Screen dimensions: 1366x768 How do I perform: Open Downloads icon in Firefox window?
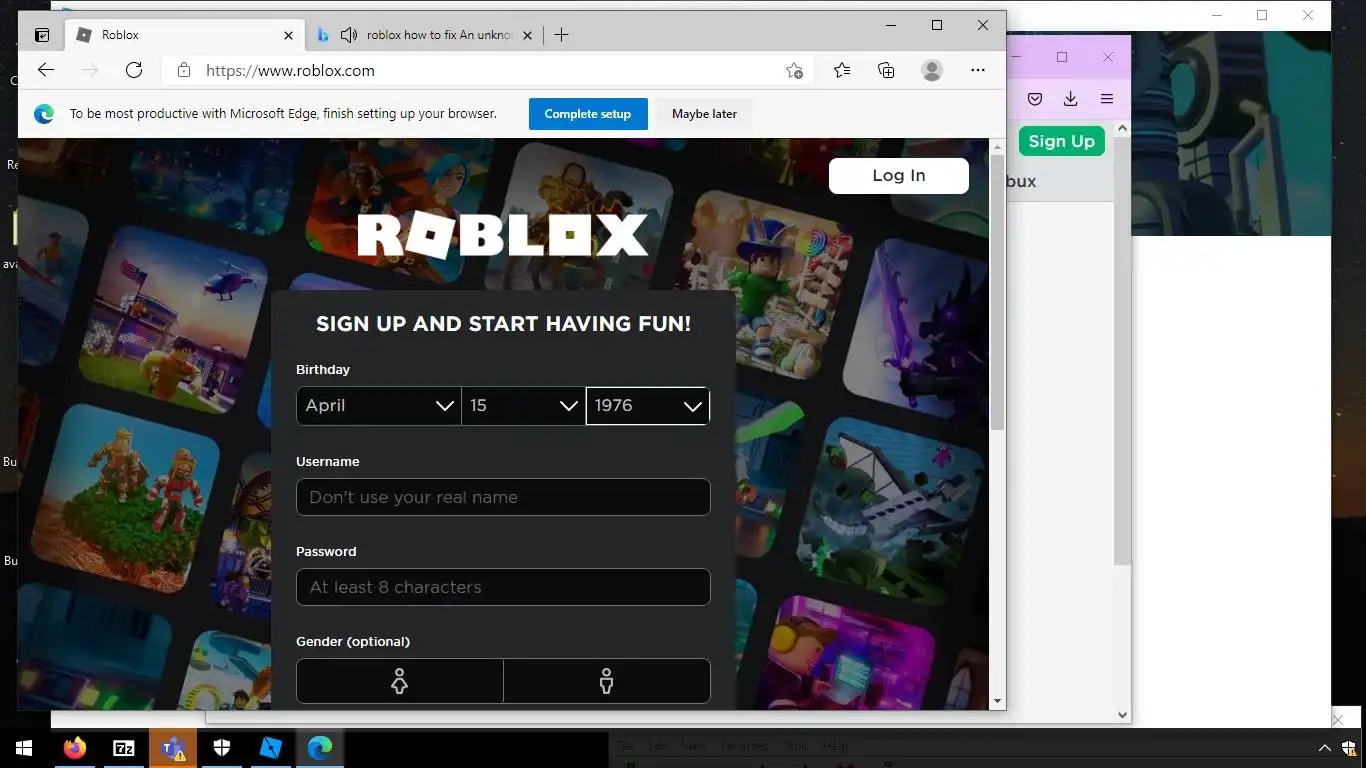pyautogui.click(x=1070, y=99)
